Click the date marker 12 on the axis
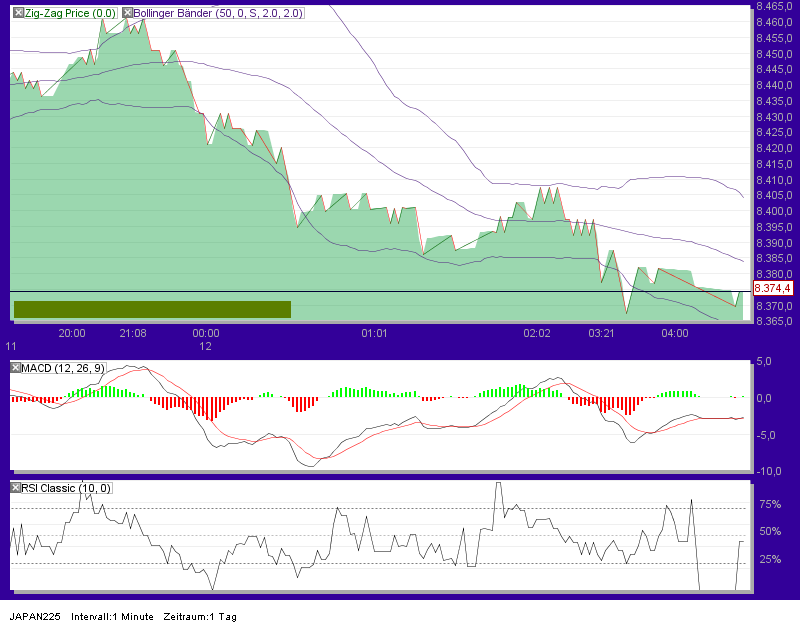Viewport: 800px width, 625px height. tap(206, 347)
